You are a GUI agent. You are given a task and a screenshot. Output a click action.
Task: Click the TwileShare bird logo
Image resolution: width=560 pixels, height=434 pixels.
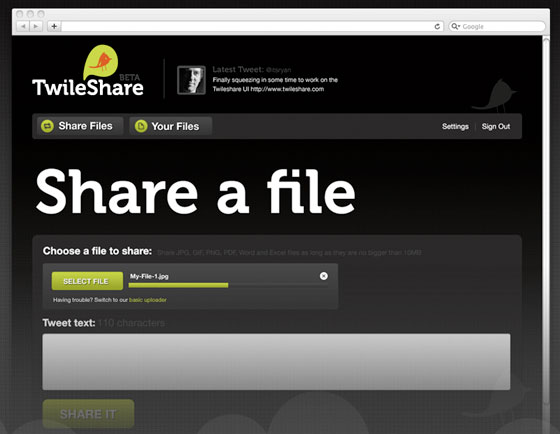point(100,62)
